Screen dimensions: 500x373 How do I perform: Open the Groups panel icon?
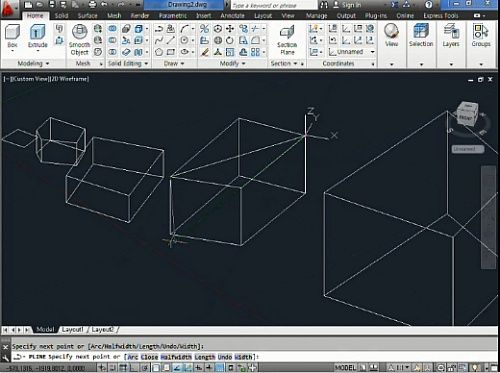coord(480,32)
